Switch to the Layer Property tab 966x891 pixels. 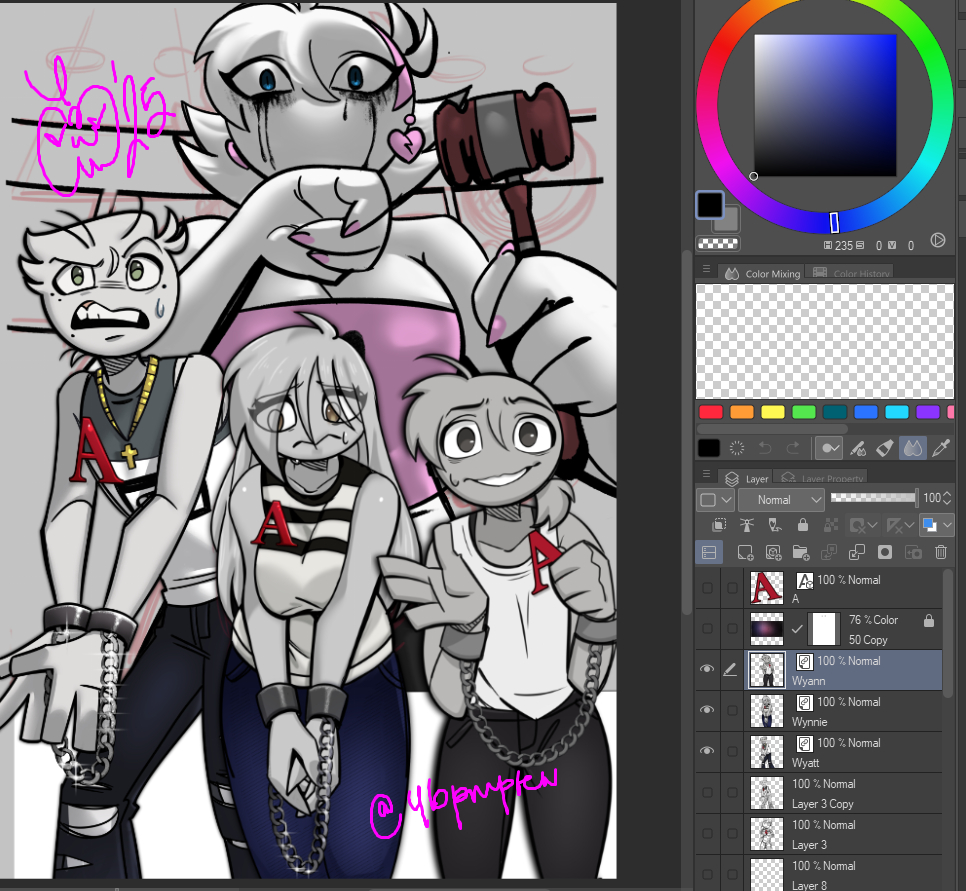click(x=825, y=479)
